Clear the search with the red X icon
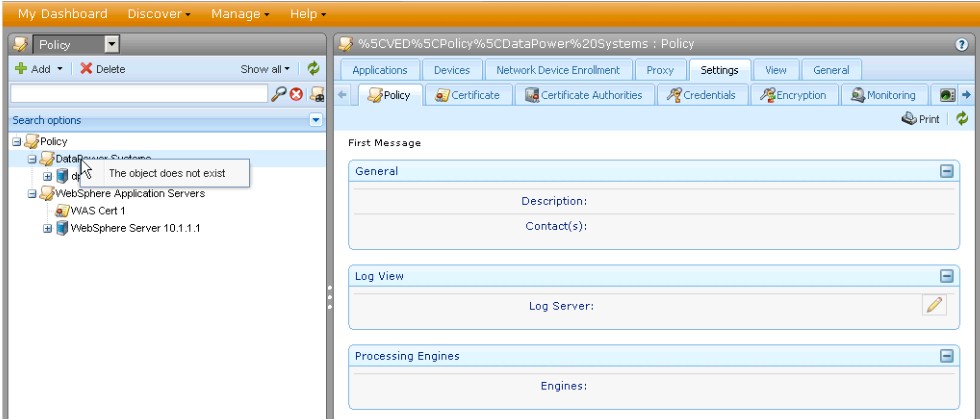 [296, 95]
